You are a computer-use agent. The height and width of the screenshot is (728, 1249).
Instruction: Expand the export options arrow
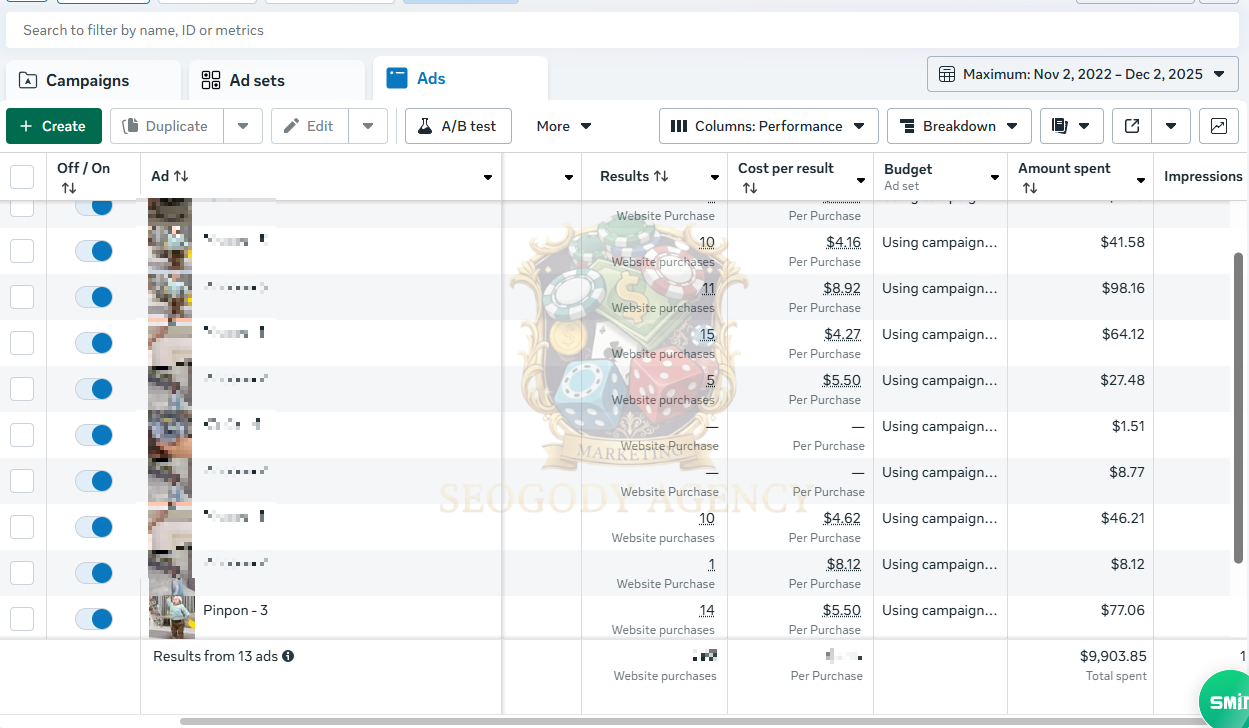coord(1171,126)
